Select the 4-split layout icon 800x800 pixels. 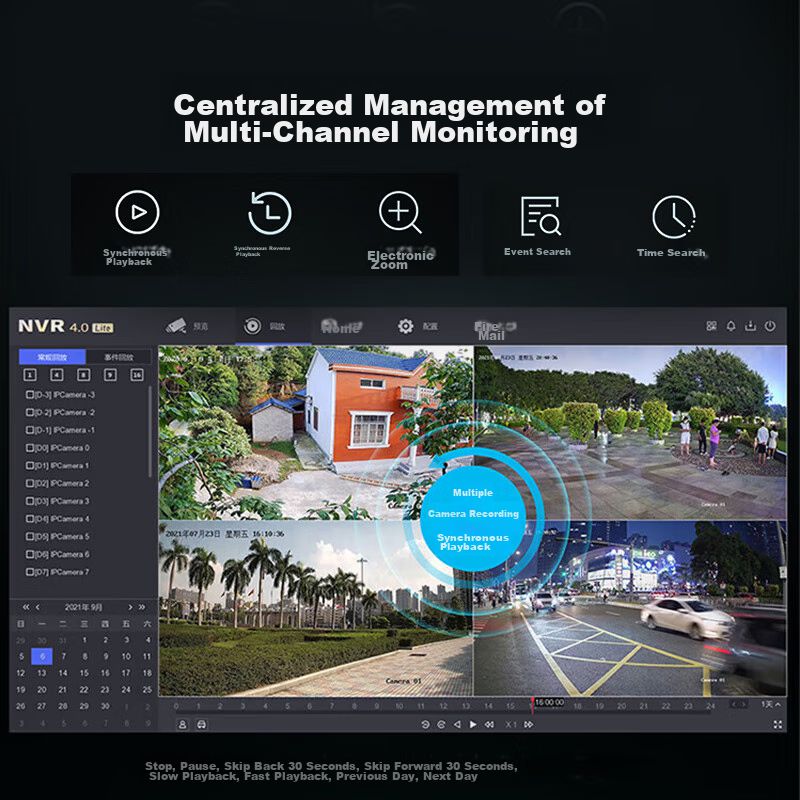(57, 375)
